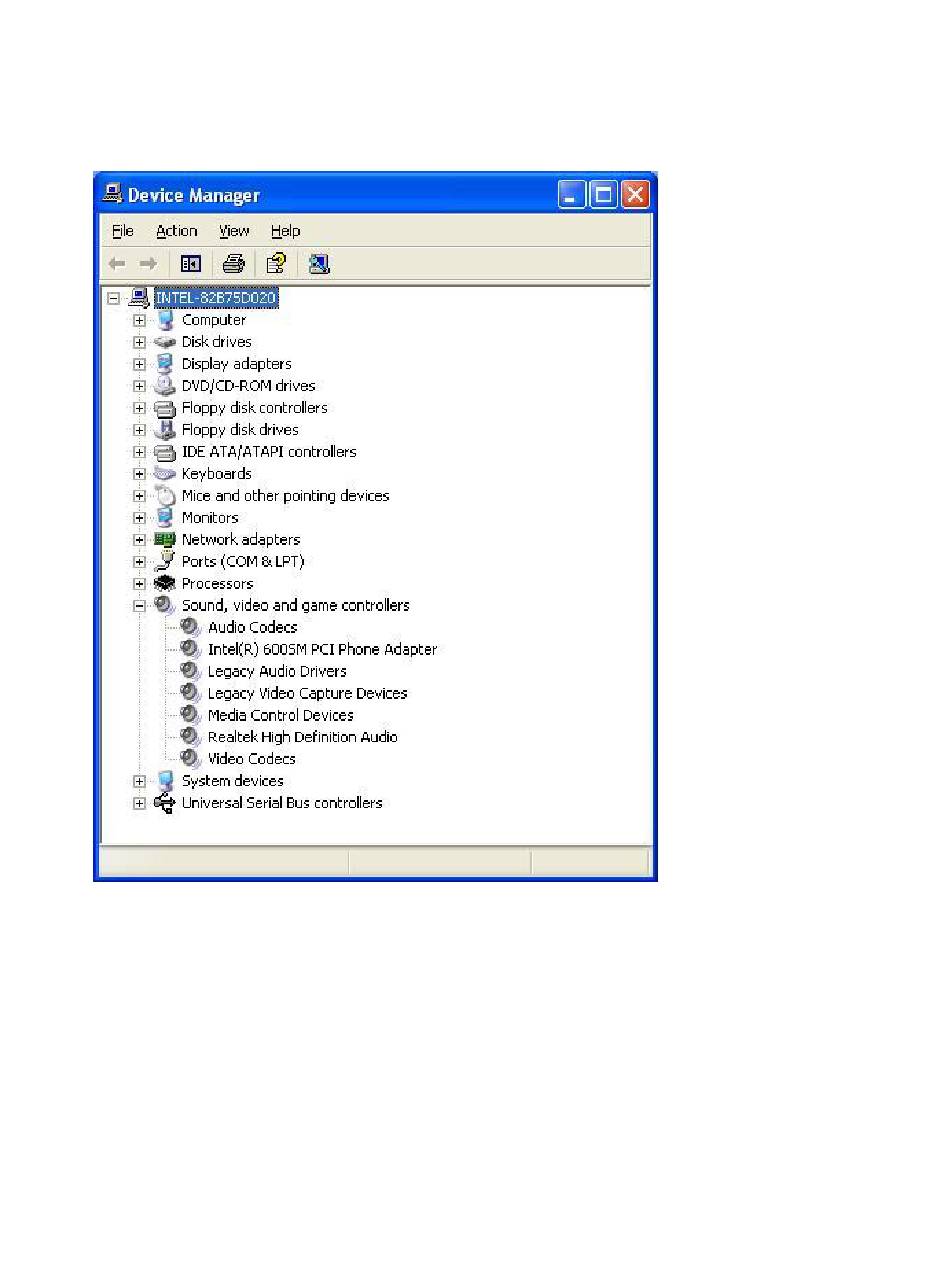This screenshot has height=1284, width=950.
Task: Click the Network adapters icon
Action: 165,540
